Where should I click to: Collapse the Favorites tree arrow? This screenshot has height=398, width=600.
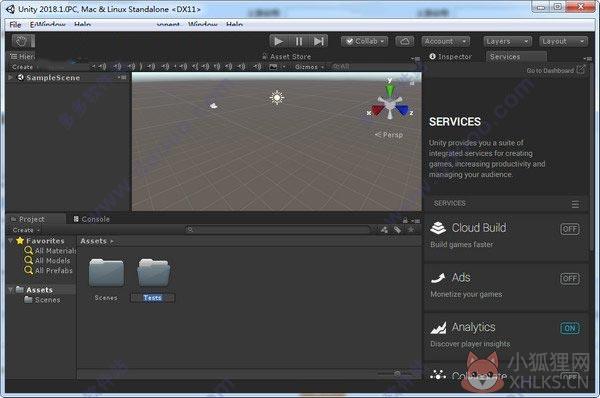11,241
